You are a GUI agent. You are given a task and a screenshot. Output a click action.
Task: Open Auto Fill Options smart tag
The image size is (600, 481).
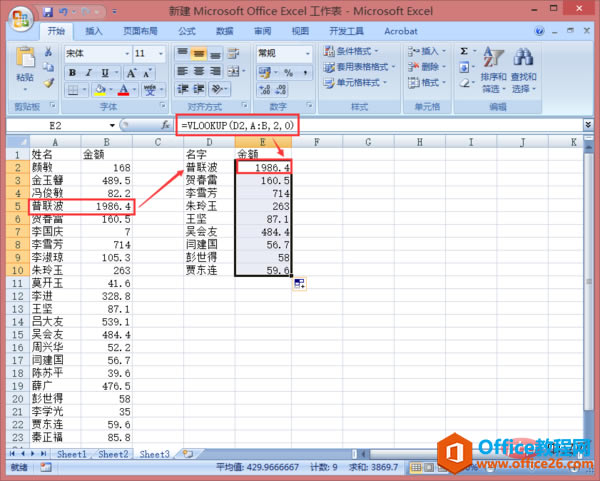pos(300,284)
